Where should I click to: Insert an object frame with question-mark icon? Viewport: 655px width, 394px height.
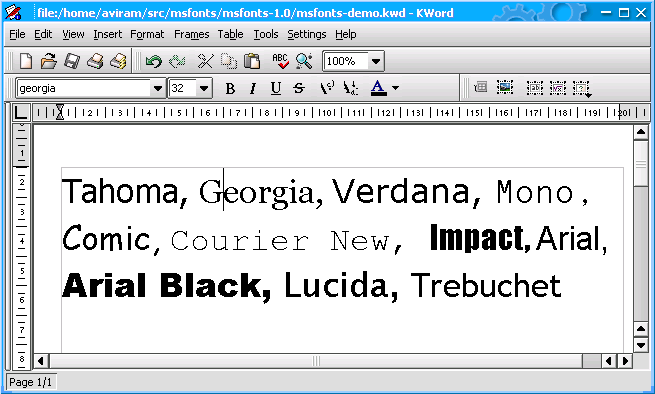pyautogui.click(x=581, y=88)
